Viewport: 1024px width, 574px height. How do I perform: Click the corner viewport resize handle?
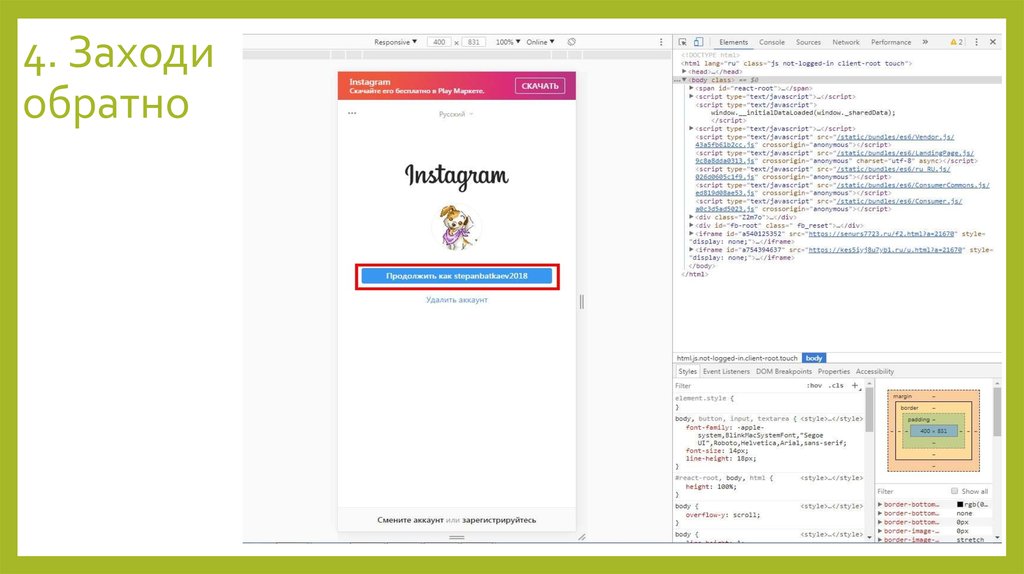click(x=582, y=537)
